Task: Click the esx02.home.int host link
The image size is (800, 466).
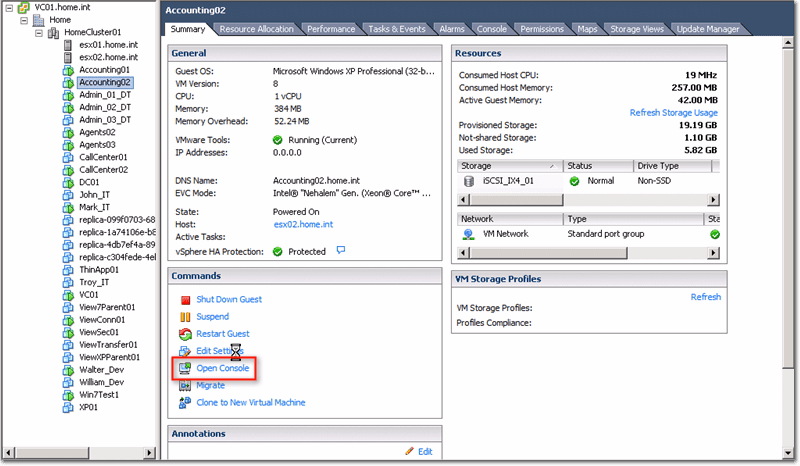Action: [304, 225]
